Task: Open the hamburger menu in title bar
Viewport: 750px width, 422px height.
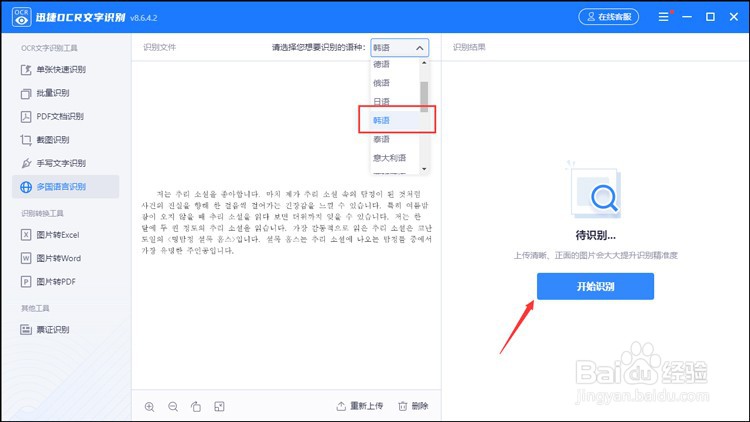Action: pyautogui.click(x=663, y=17)
